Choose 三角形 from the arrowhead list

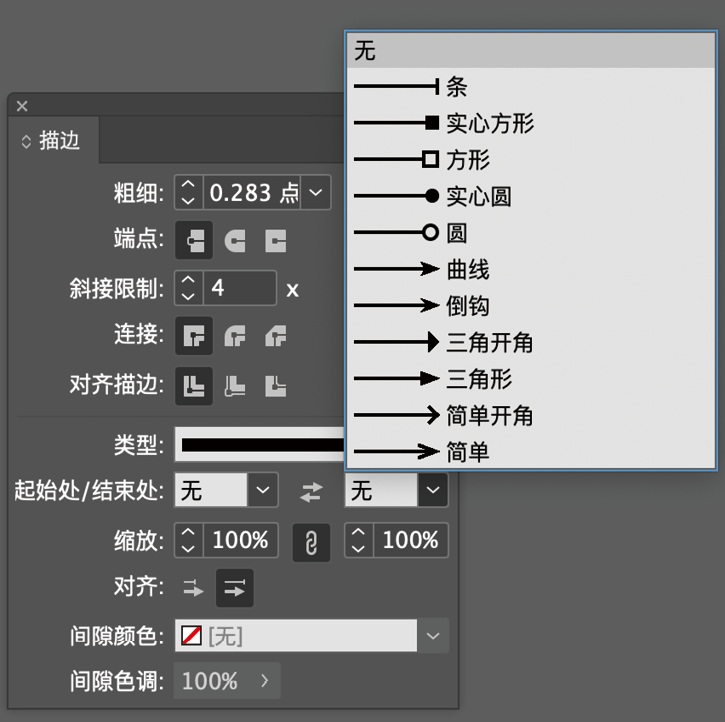[478, 379]
